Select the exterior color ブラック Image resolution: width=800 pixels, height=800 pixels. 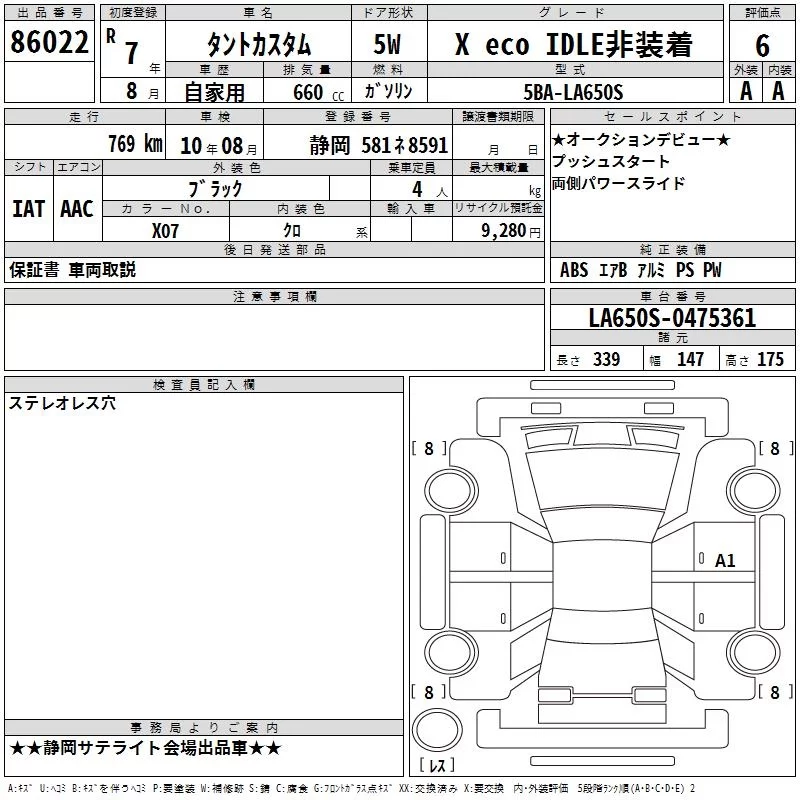(x=215, y=189)
